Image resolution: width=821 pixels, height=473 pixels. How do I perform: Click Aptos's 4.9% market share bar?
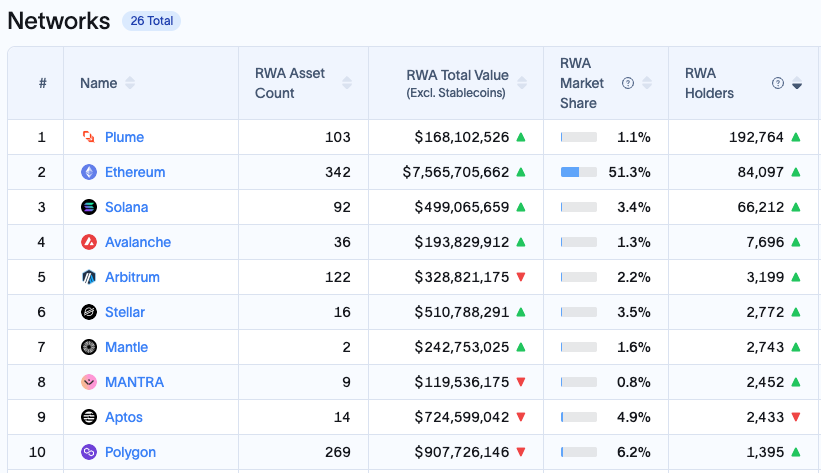tap(579, 417)
